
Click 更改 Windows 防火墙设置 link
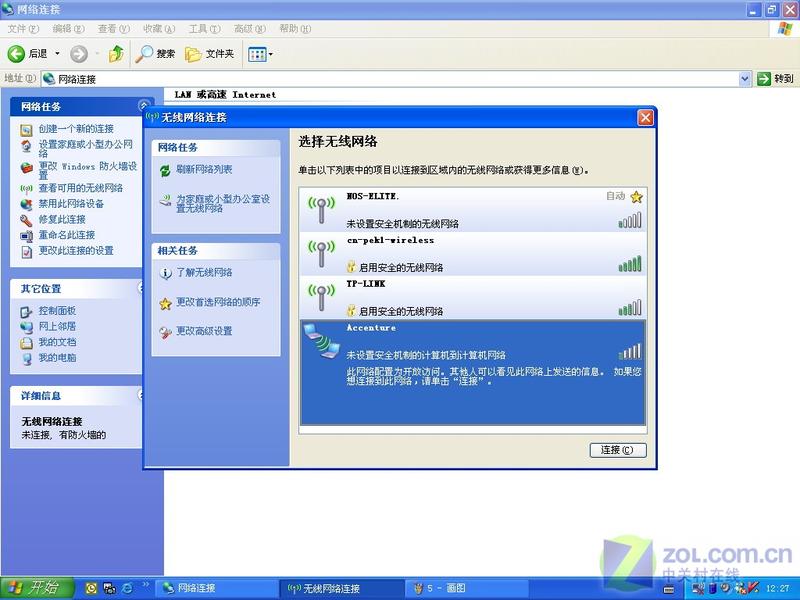[x=88, y=170]
